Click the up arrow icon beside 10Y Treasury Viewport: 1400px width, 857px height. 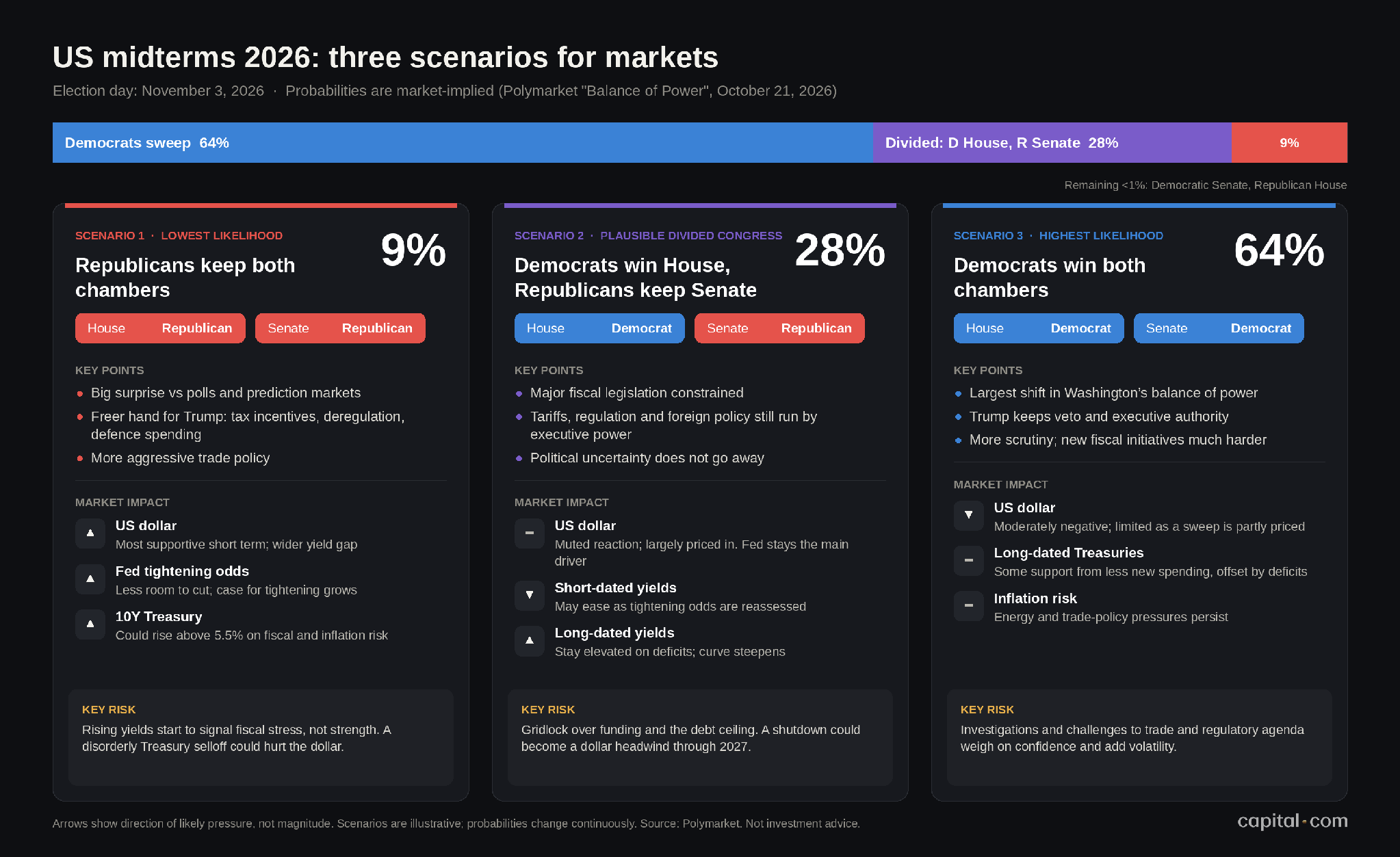(90, 624)
